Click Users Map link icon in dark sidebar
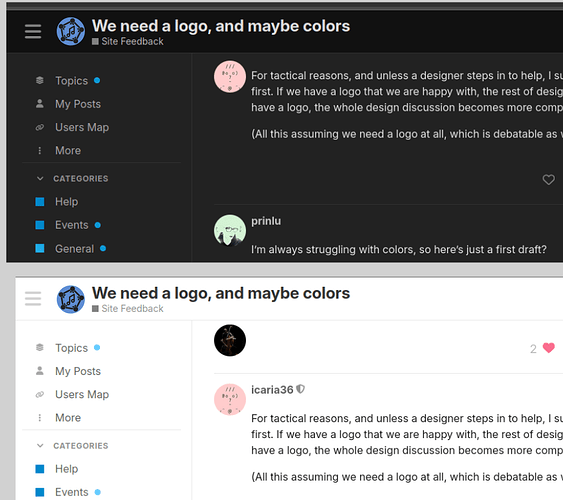Image resolution: width=563 pixels, height=500 pixels. 40,127
